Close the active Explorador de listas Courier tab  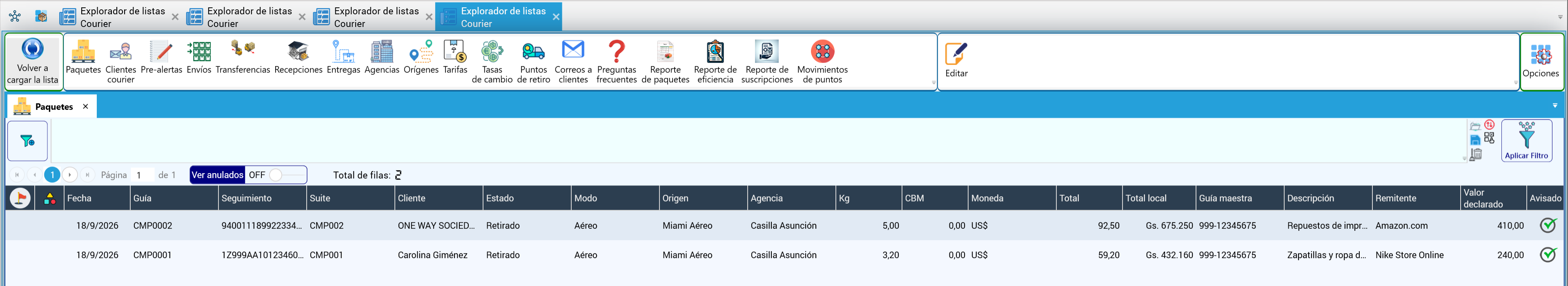click(x=556, y=17)
